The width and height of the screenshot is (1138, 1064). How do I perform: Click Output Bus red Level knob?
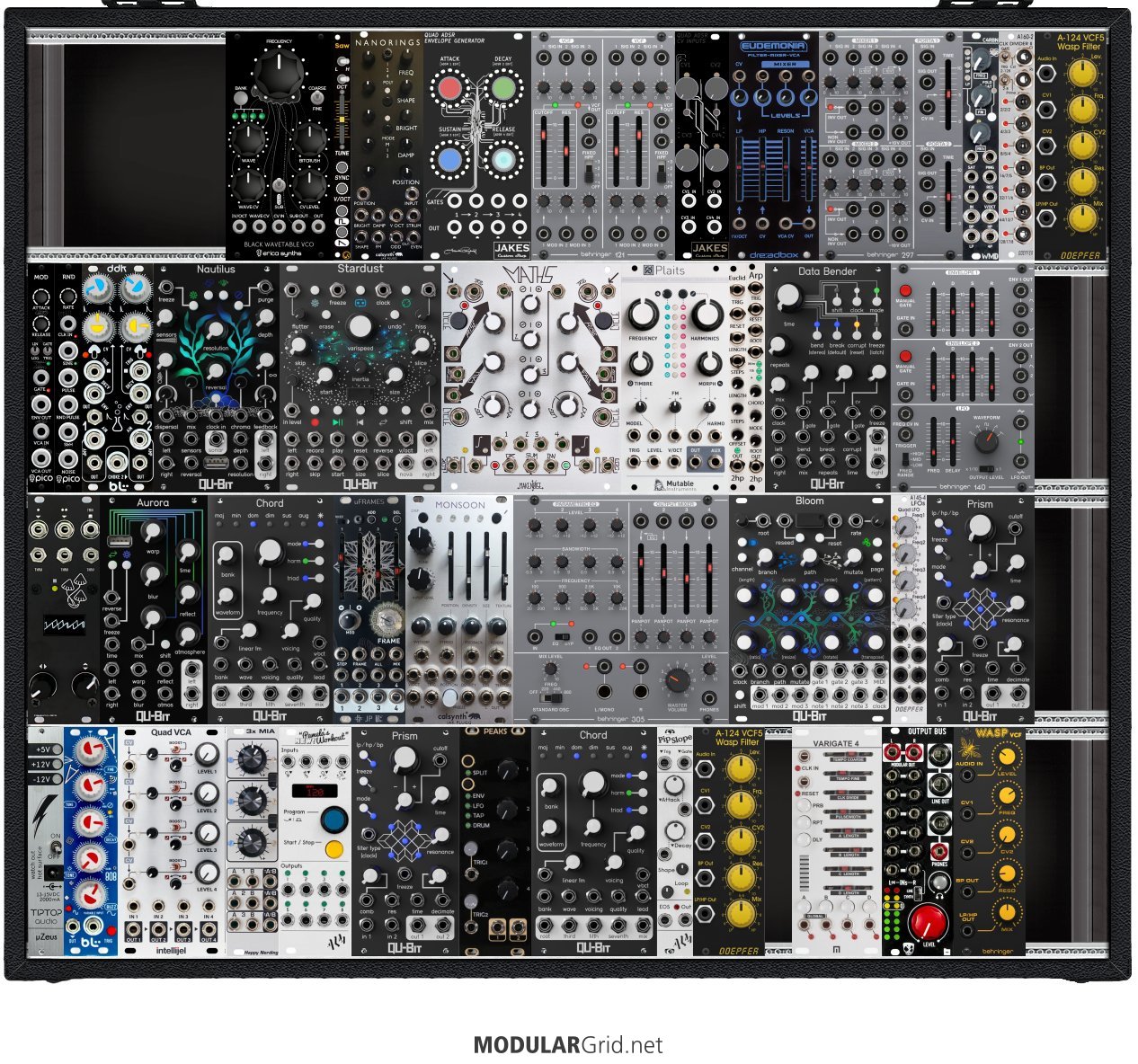point(929,924)
